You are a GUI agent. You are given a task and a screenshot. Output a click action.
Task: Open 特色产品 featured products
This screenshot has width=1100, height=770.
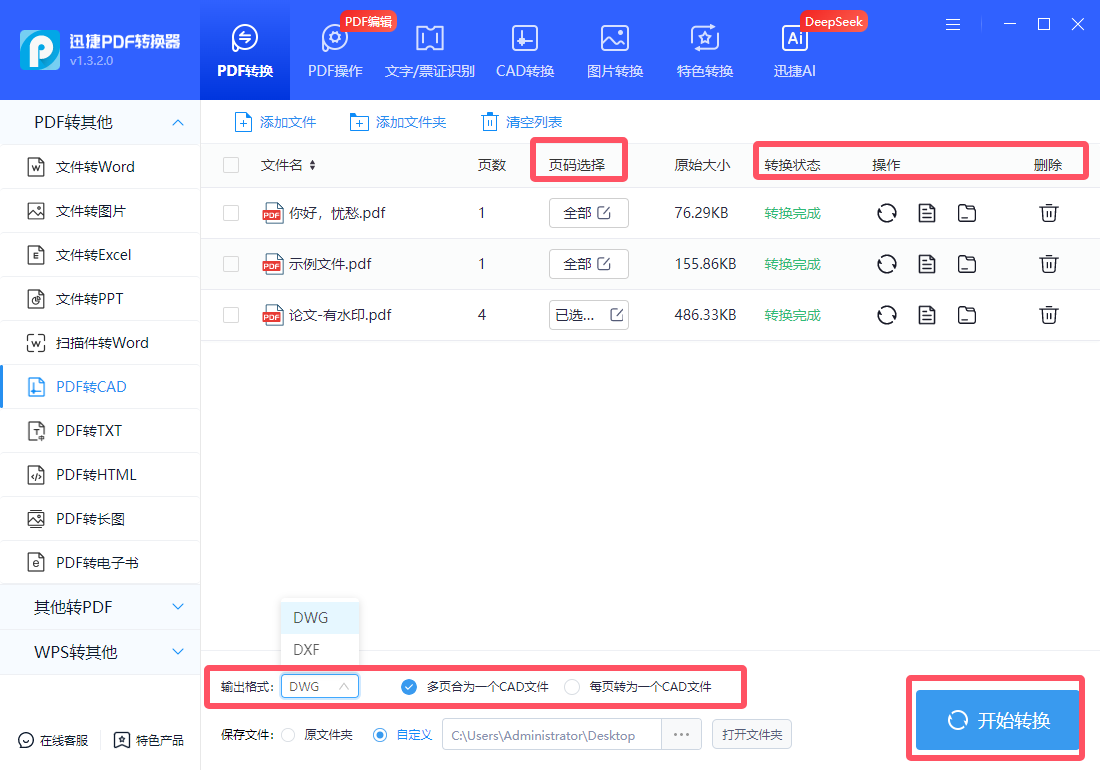tap(149, 741)
